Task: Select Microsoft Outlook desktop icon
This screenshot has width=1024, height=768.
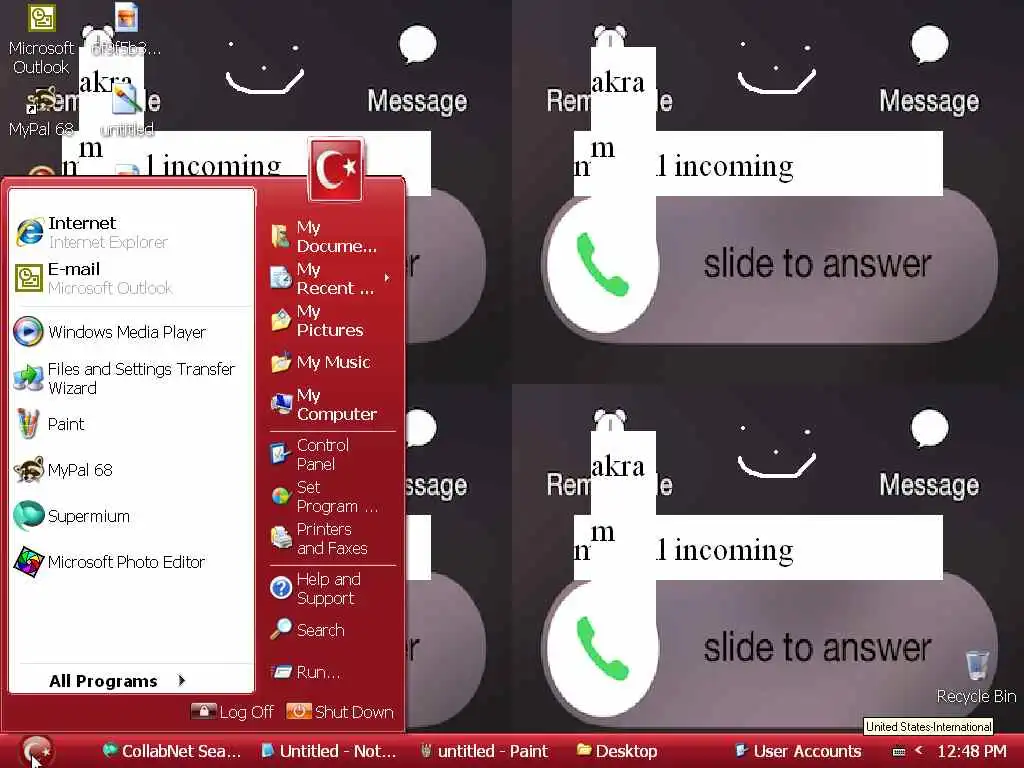Action: 40,39
